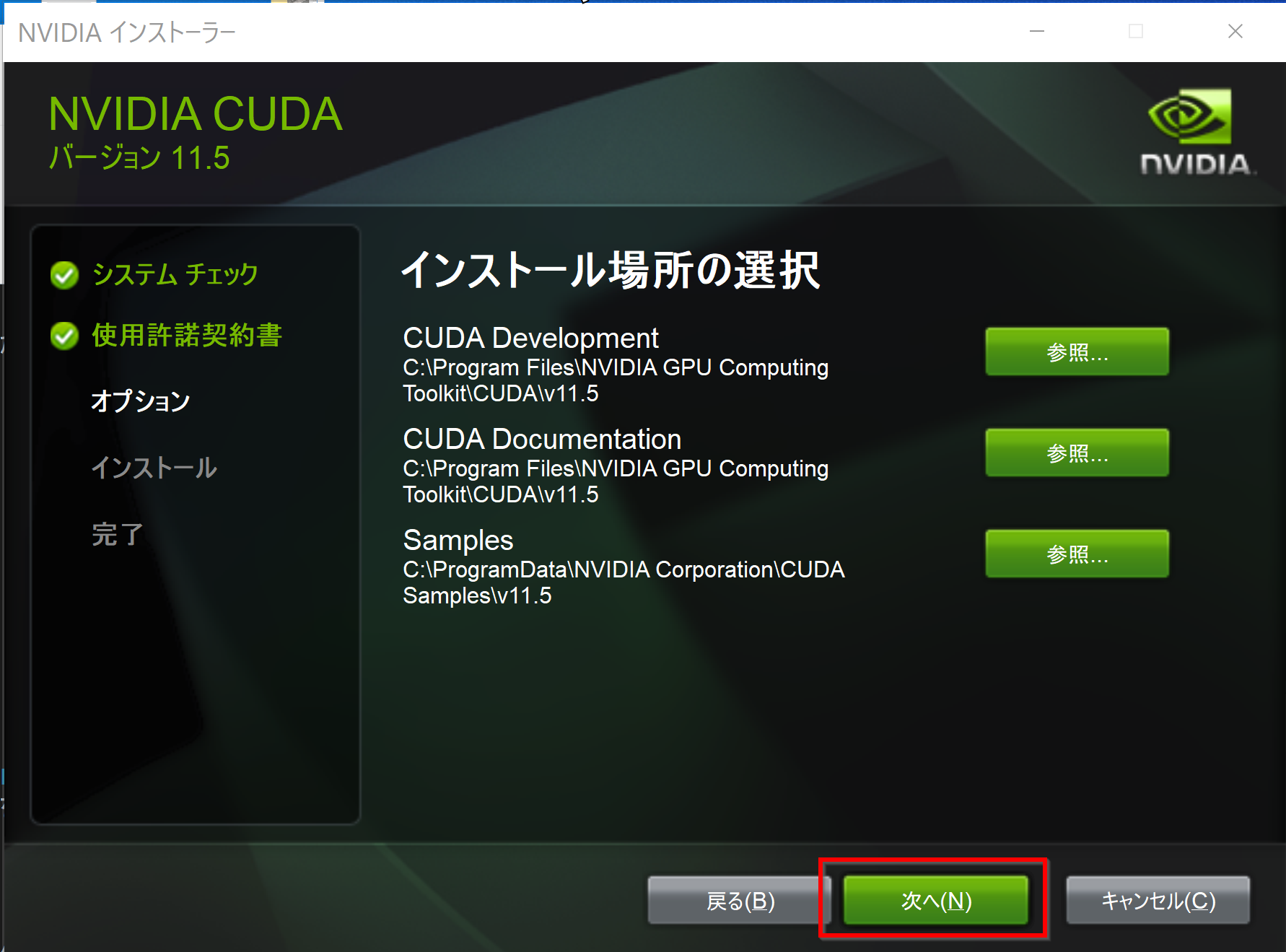This screenshot has width=1286, height=952.
Task: Click the NVIDIA インストーラー title bar text
Action: tap(127, 32)
